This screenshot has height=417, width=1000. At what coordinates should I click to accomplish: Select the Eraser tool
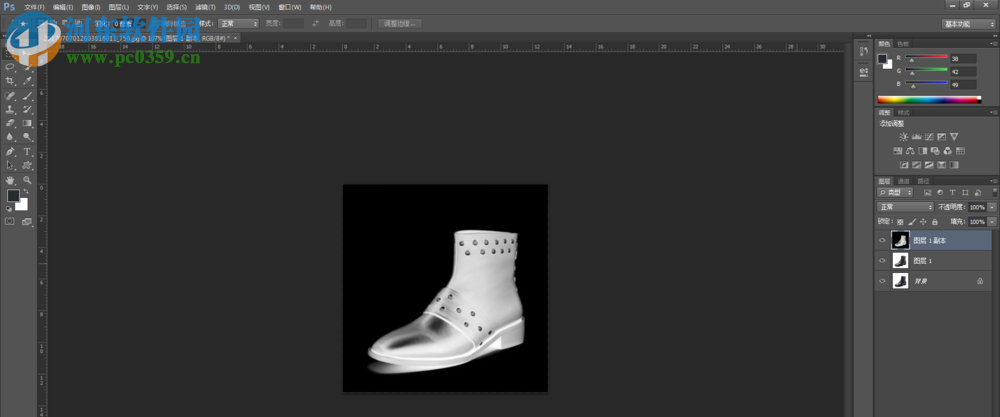10,123
